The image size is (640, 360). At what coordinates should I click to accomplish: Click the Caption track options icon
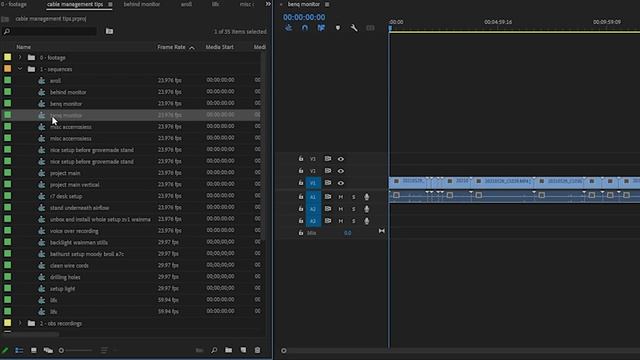370,28
